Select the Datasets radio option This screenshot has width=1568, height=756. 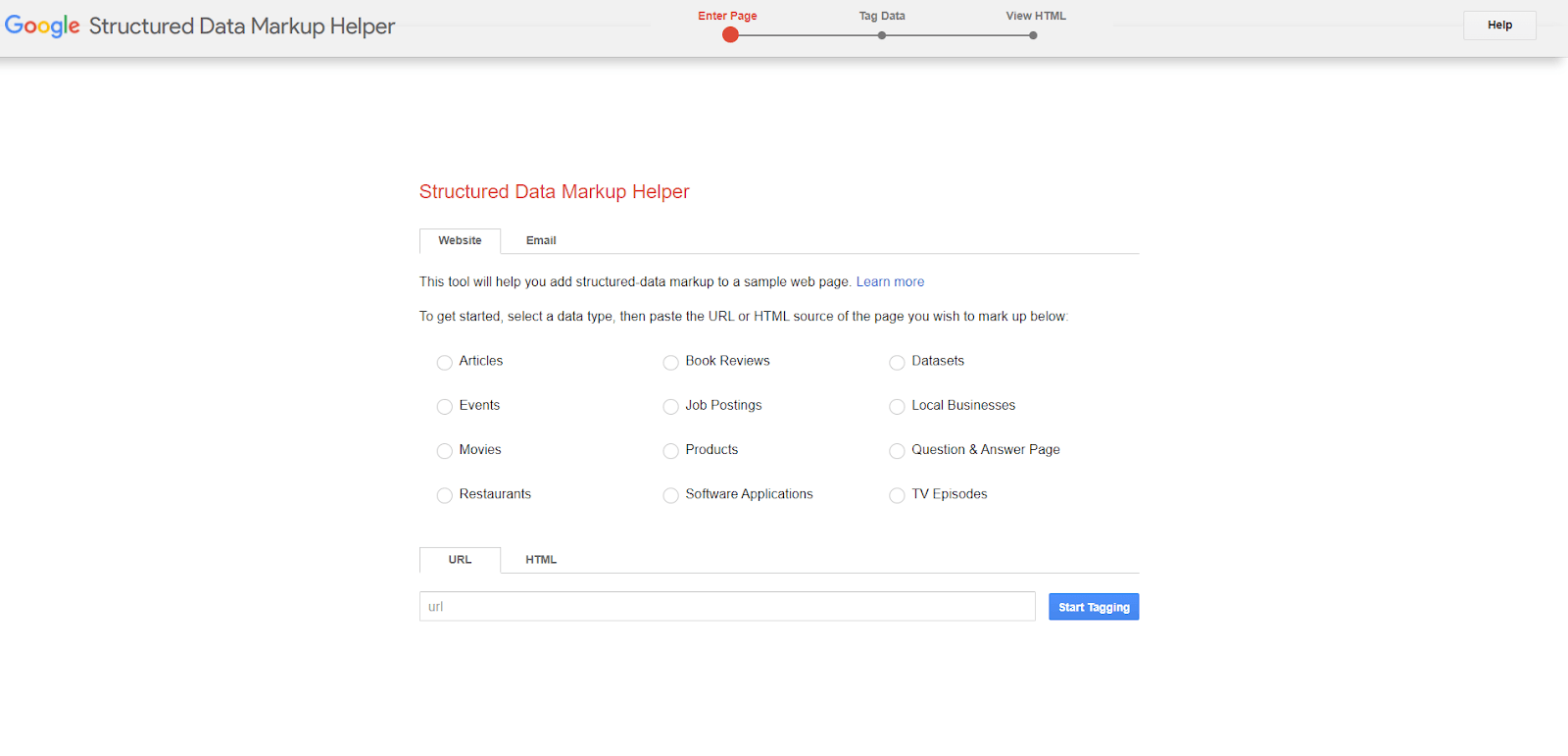click(897, 363)
